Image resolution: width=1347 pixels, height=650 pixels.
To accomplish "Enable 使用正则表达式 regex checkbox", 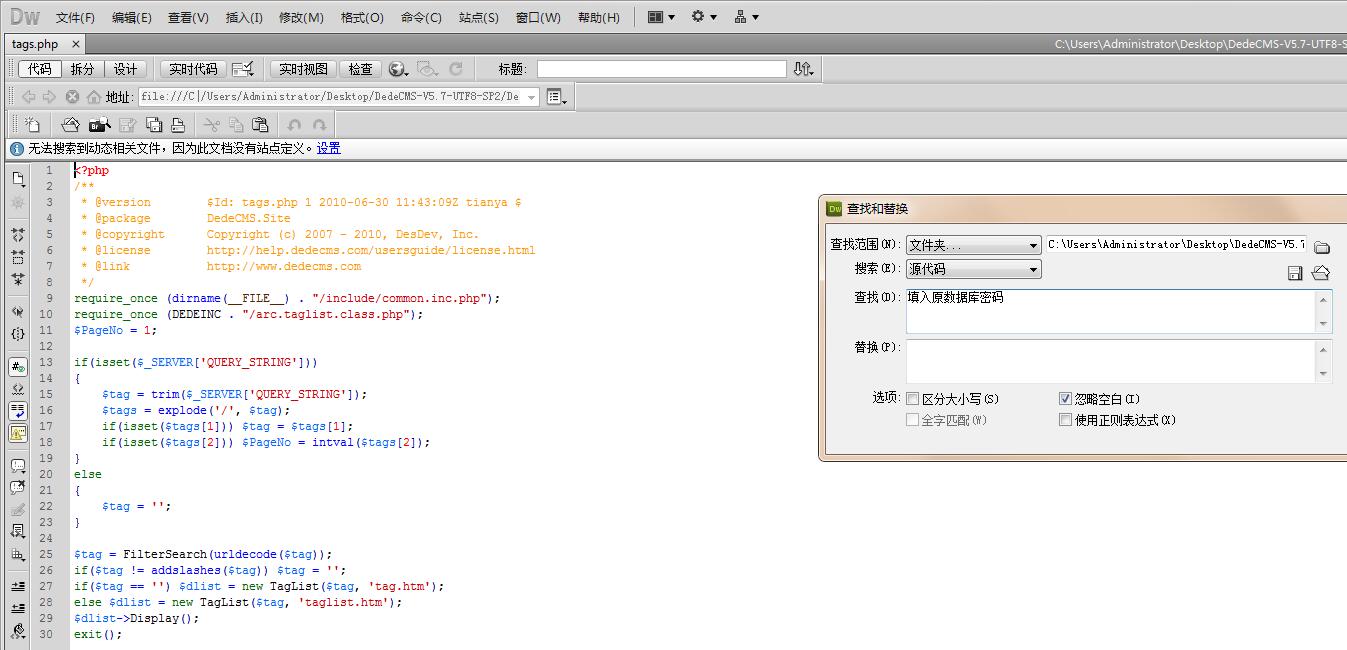I will point(1065,420).
